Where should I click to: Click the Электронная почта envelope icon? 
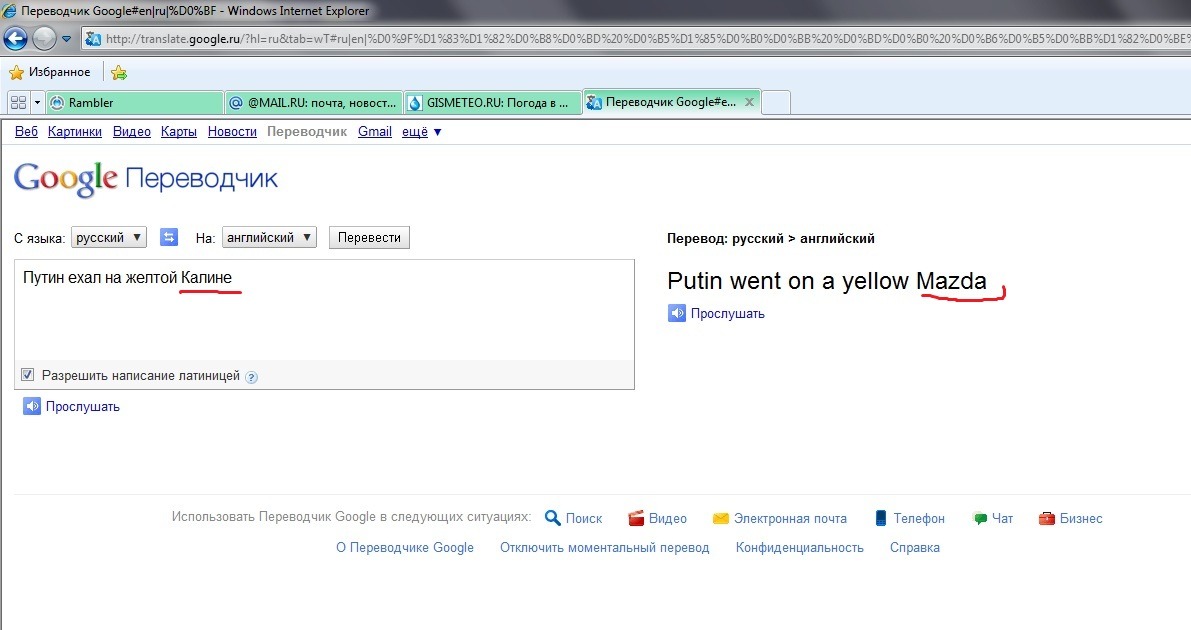(x=721, y=518)
